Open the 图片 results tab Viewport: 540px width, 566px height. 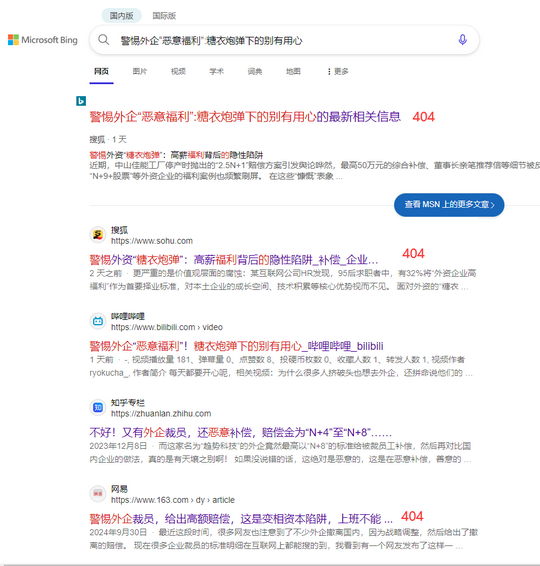tap(140, 71)
